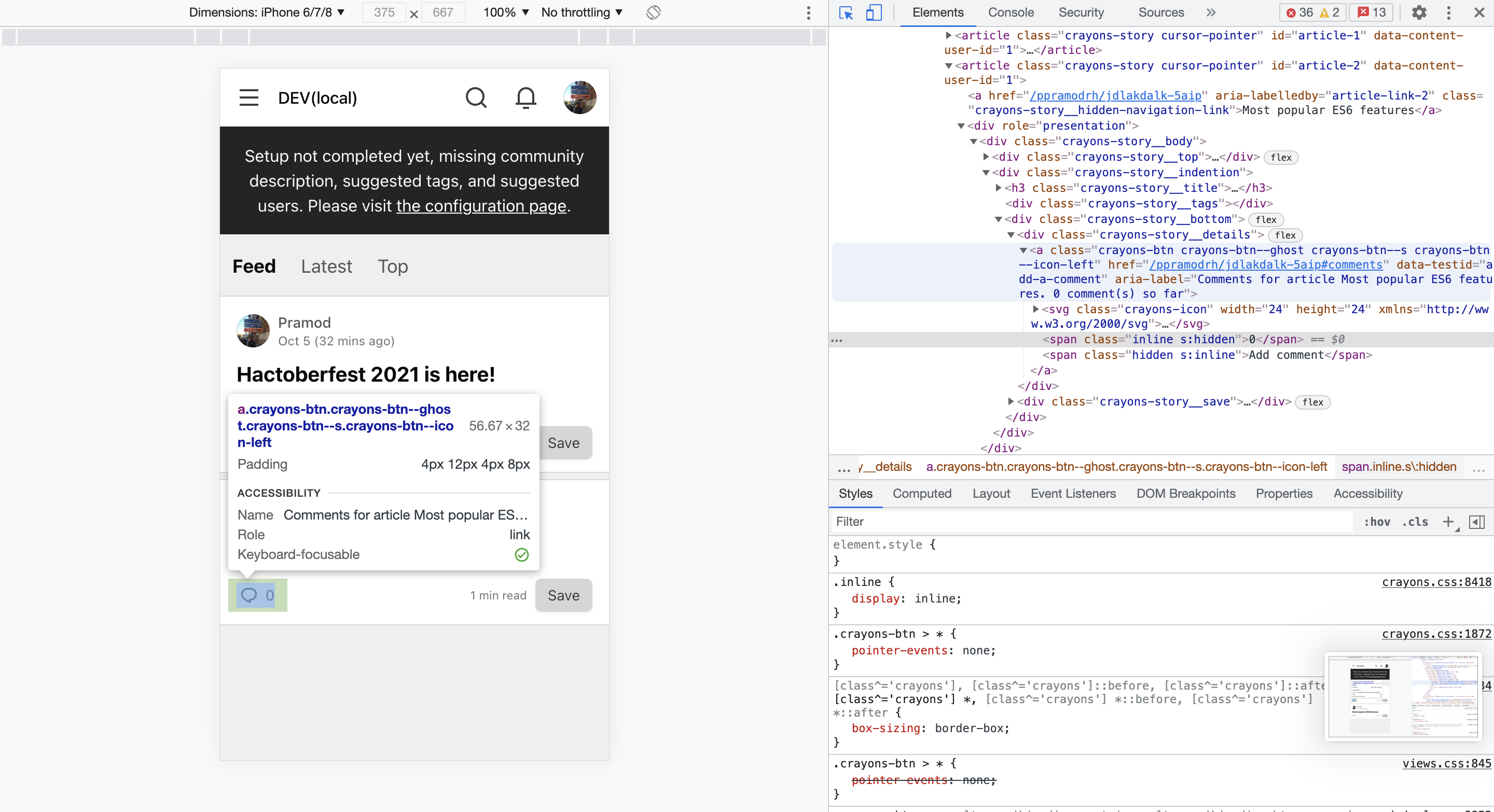The width and height of the screenshot is (1494, 812).
Task: Select the Latest feed tab
Action: (326, 266)
